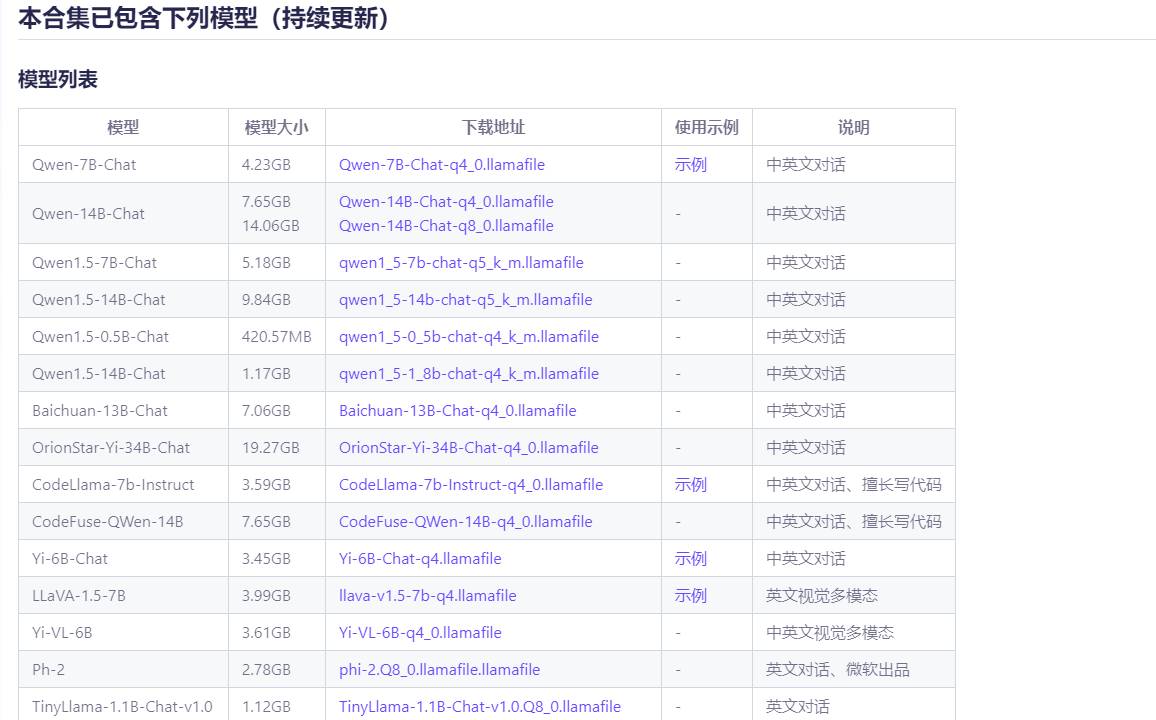Select the 3.99GB size cell
Screen dimensions: 1156x720
click(x=276, y=595)
